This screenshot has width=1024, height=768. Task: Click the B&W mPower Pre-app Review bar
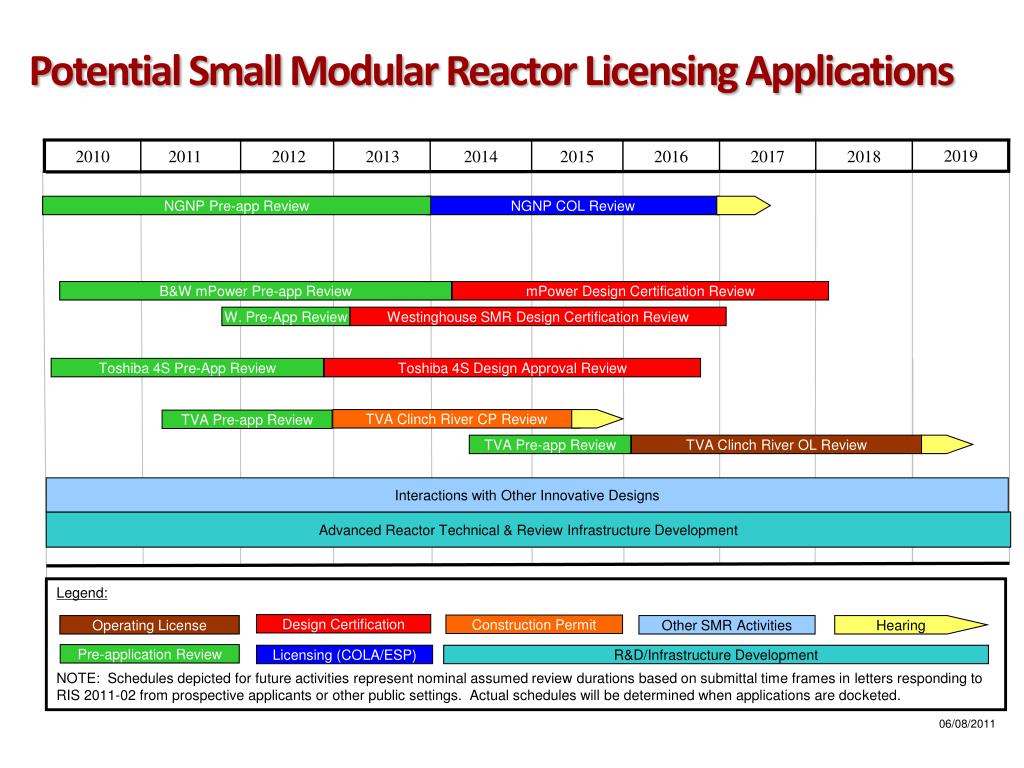(255, 291)
